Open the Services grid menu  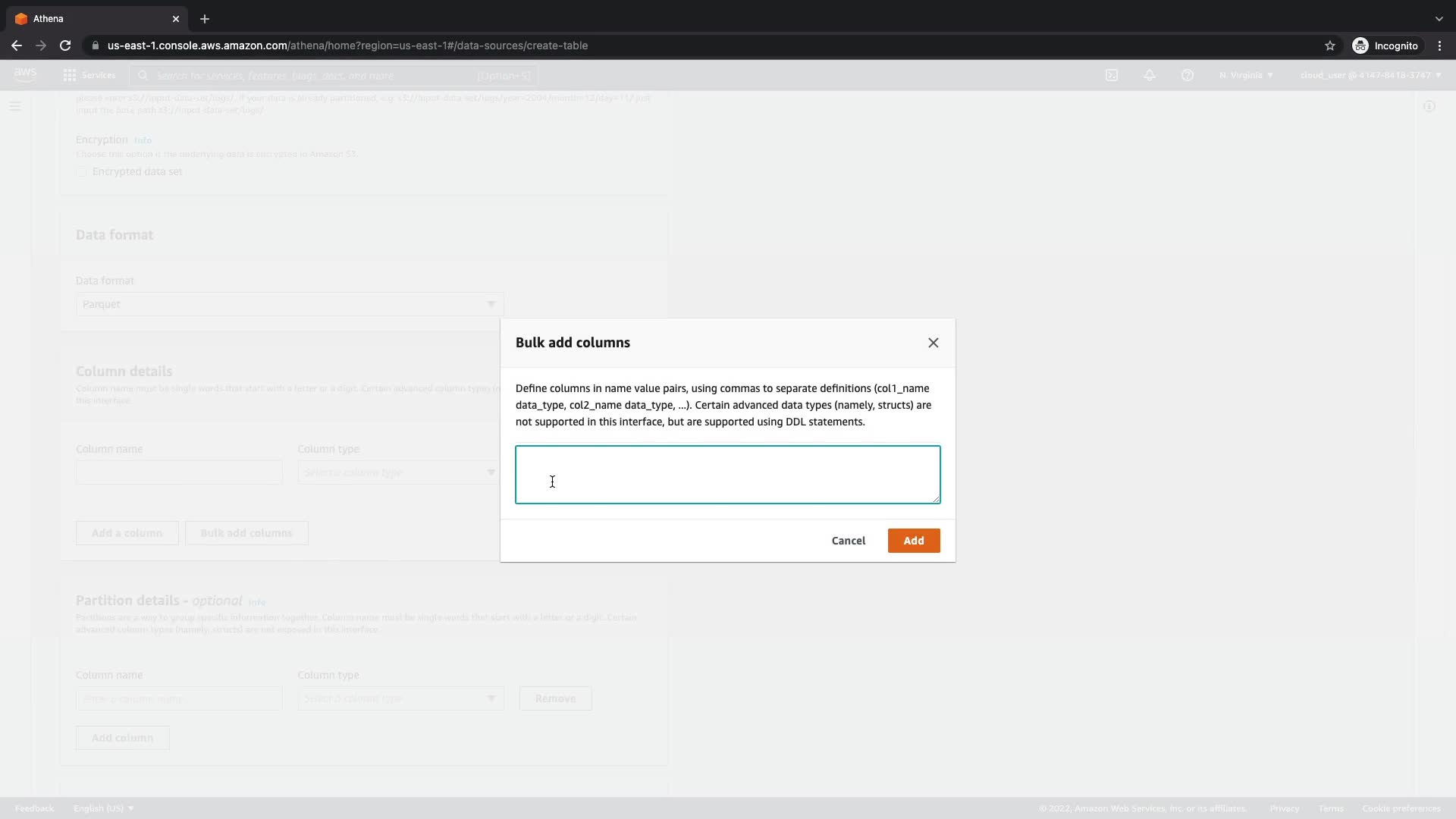tap(70, 75)
